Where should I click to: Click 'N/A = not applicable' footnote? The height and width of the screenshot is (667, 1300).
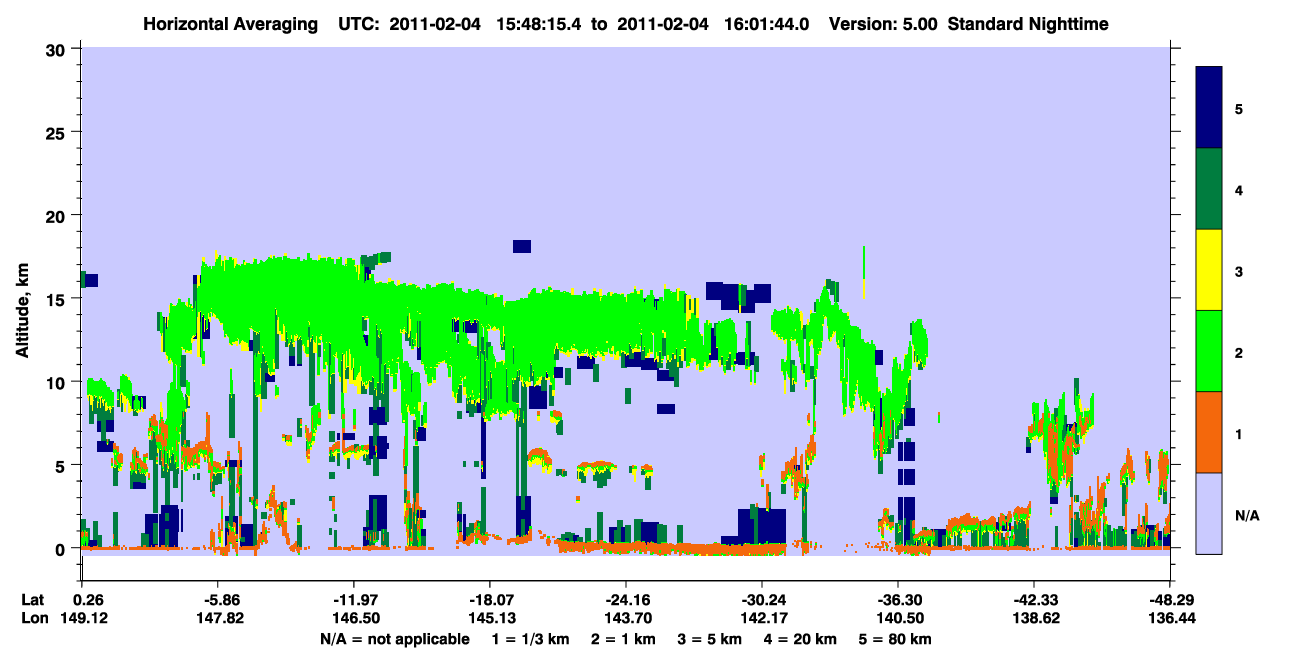pos(394,639)
